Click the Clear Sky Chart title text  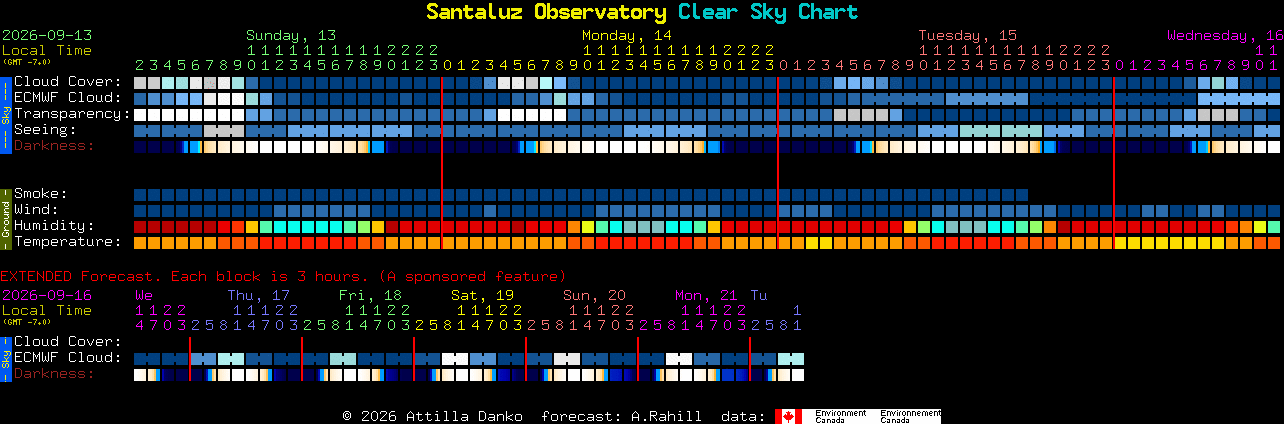pyautogui.click(x=768, y=12)
